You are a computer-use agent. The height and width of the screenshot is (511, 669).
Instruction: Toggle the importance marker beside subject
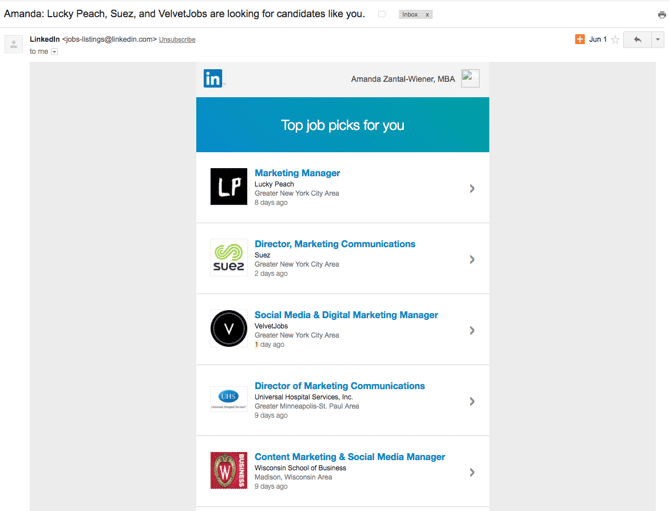pos(382,15)
